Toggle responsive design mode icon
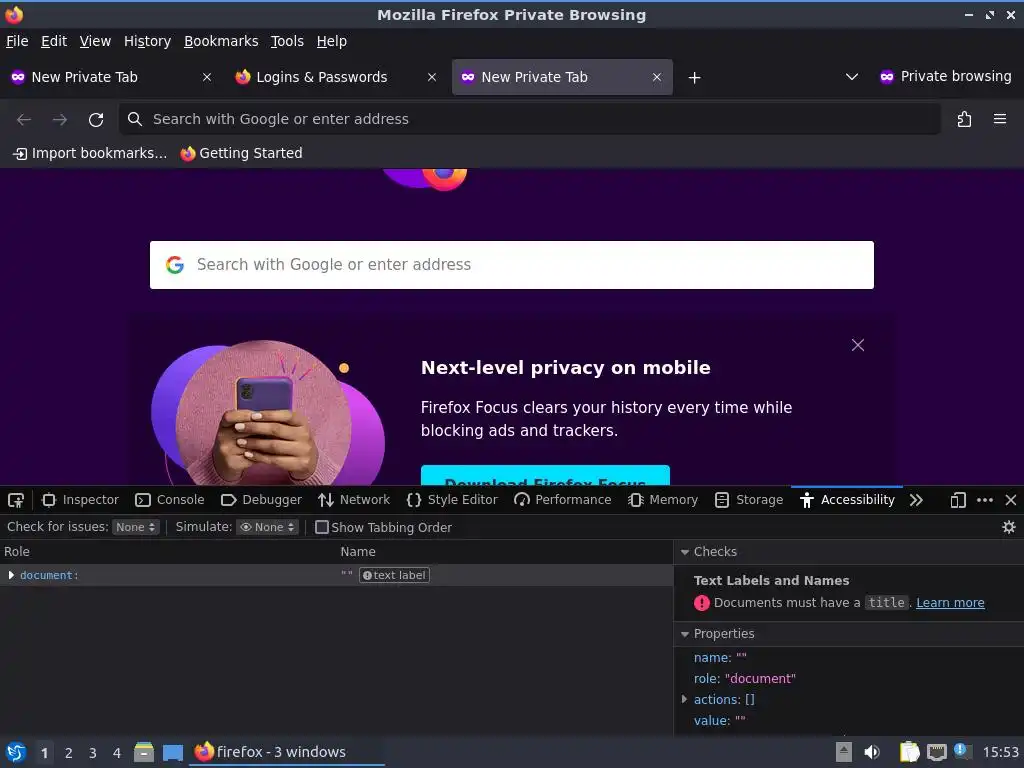The height and width of the screenshot is (768, 1024). [x=957, y=500]
